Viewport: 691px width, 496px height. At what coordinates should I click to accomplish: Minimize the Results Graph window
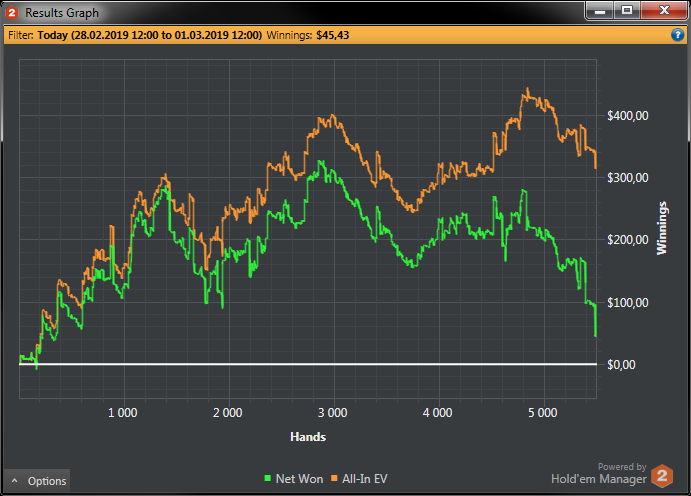600,11
